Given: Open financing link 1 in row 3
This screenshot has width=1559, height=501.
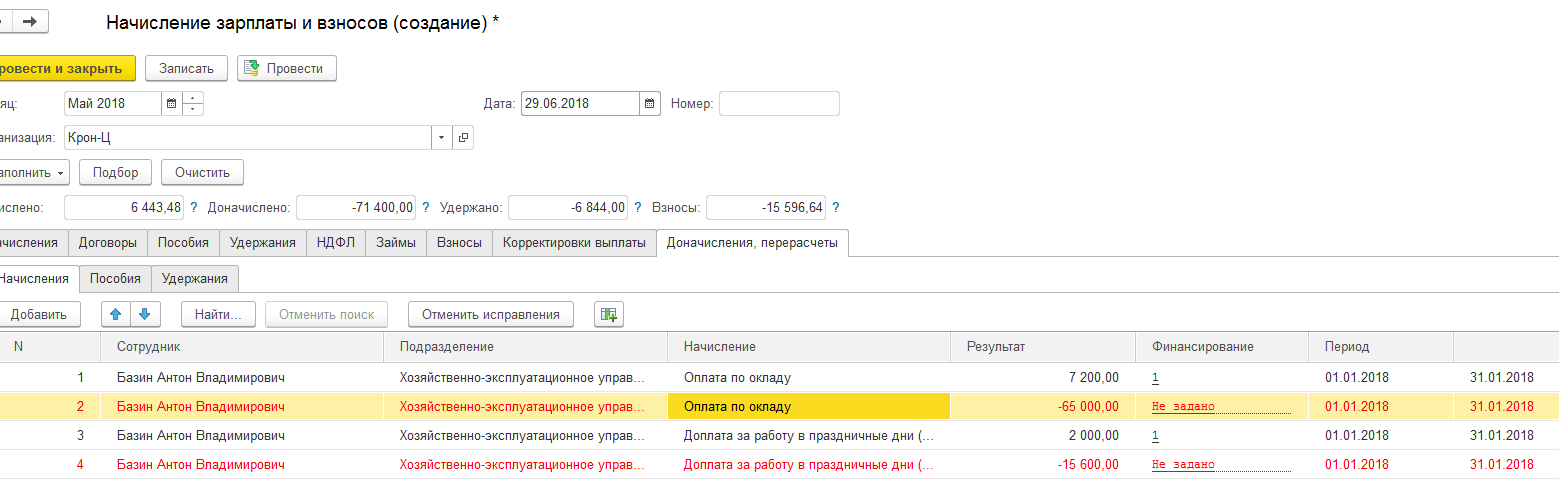Looking at the screenshot, I should pos(1155,436).
